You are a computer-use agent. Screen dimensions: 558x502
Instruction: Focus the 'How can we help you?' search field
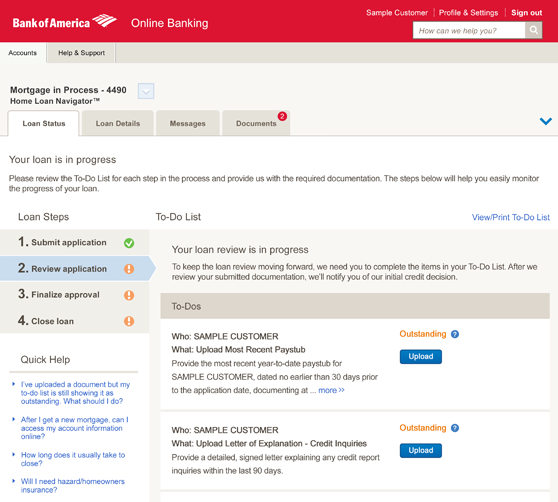click(x=469, y=30)
